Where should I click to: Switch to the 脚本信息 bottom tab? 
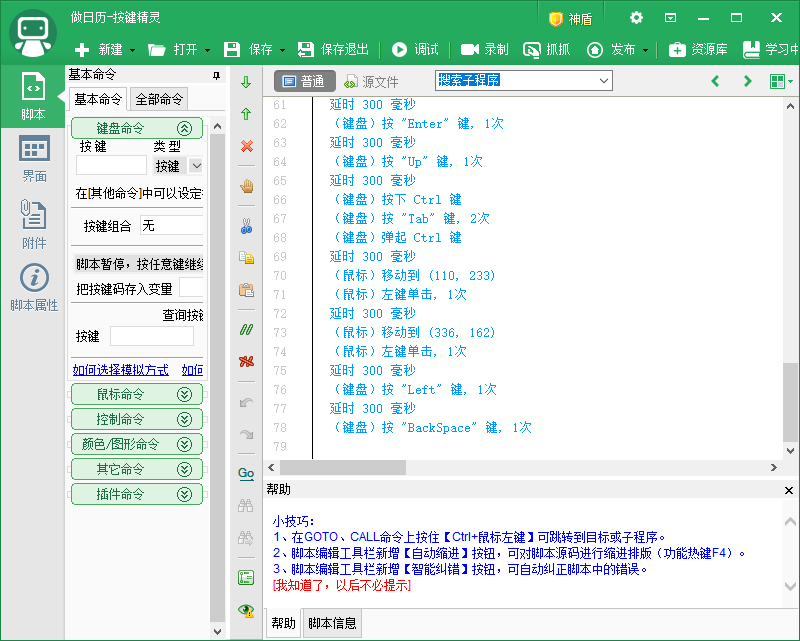[x=332, y=623]
